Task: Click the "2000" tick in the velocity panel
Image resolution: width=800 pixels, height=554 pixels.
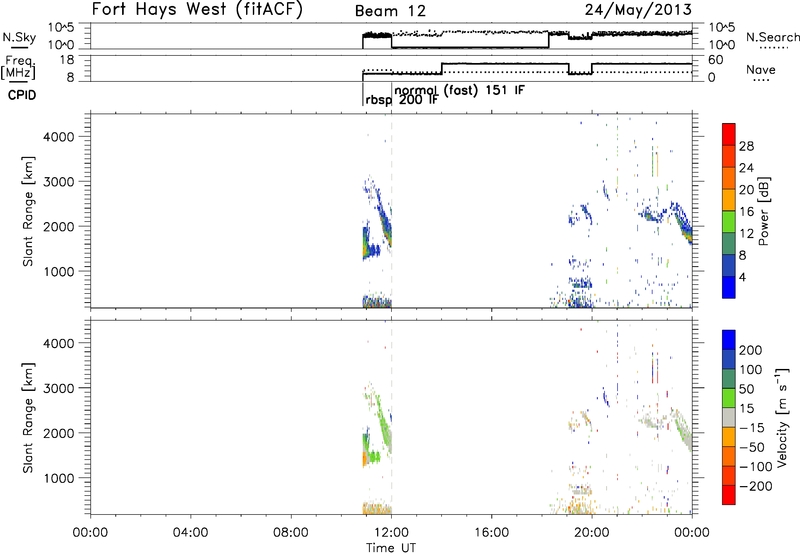Action: tap(58, 433)
